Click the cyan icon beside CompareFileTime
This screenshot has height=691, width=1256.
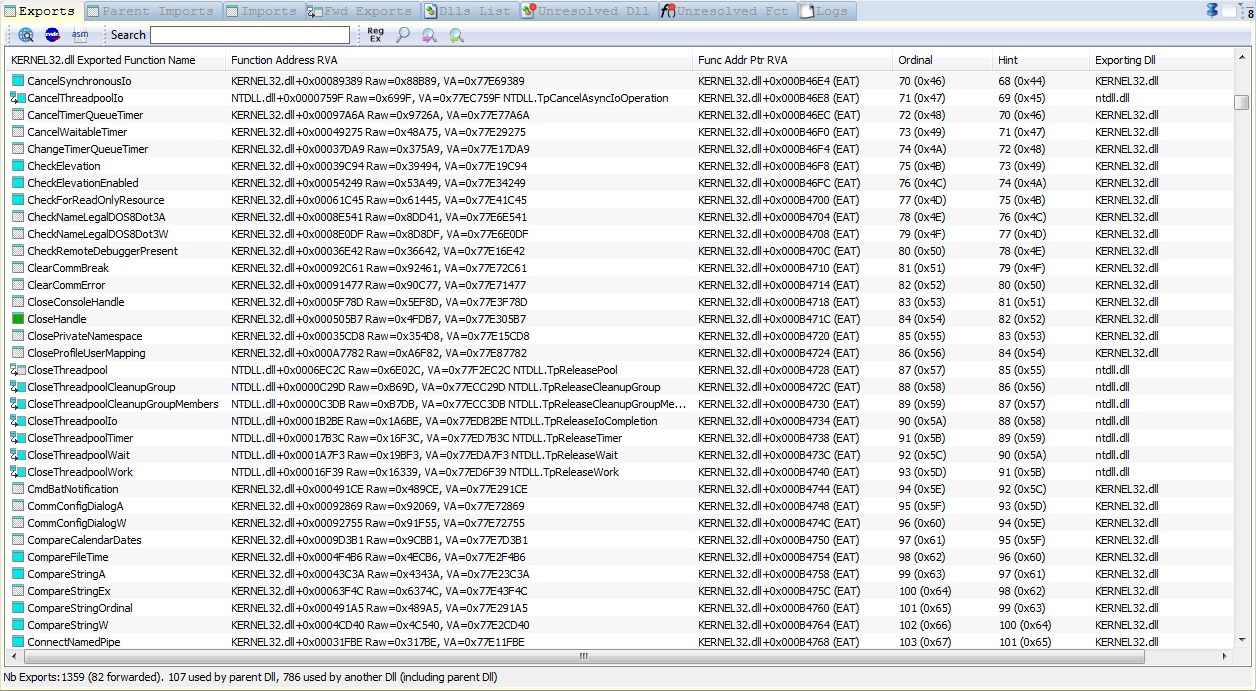coord(17,557)
